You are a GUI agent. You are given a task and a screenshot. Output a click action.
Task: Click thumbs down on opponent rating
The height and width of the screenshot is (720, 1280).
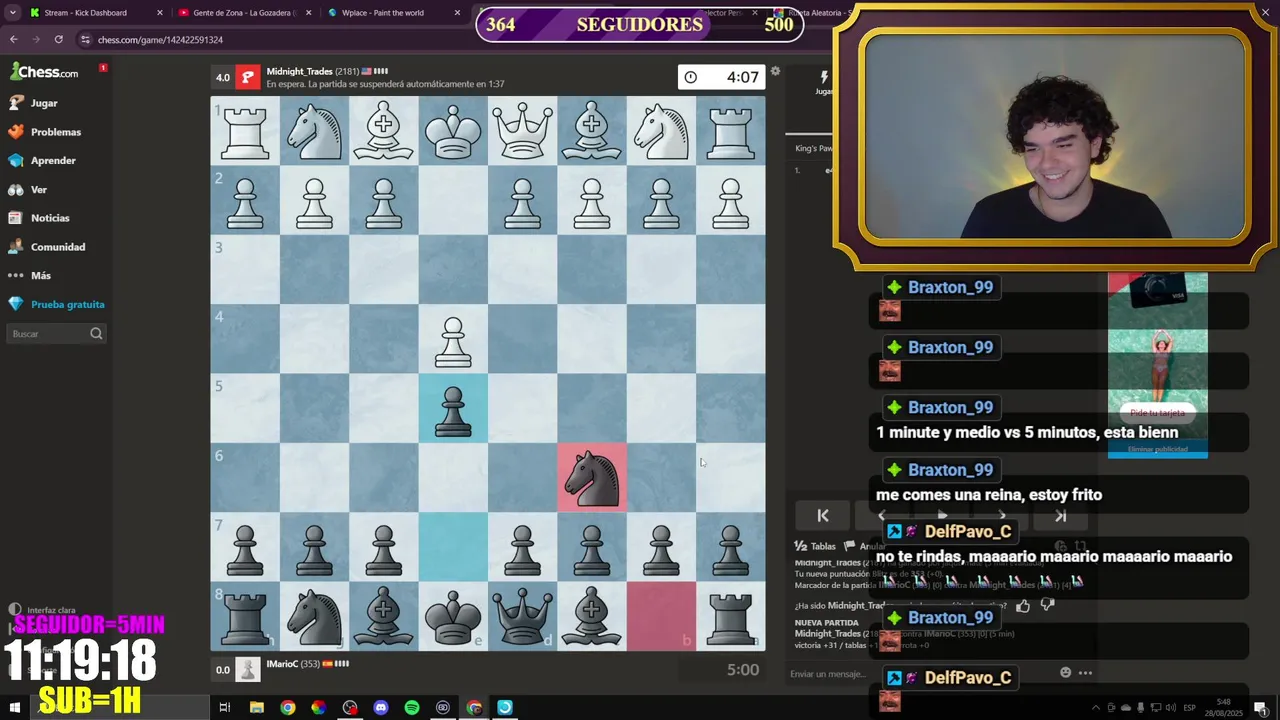1047,605
